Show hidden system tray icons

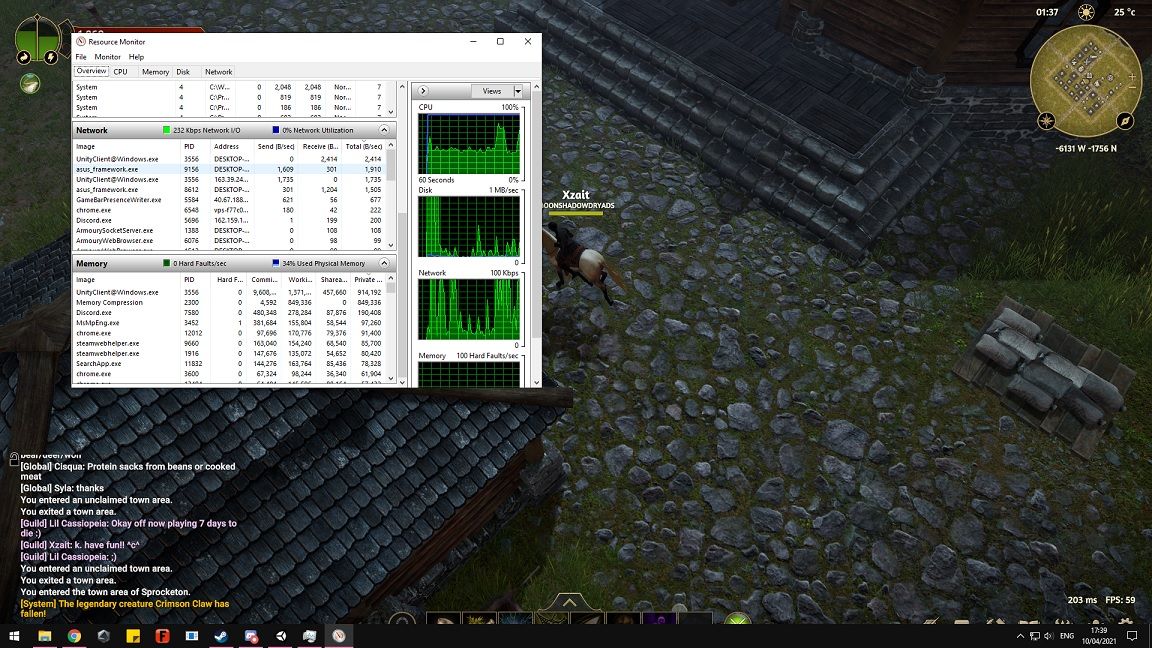(1020, 636)
